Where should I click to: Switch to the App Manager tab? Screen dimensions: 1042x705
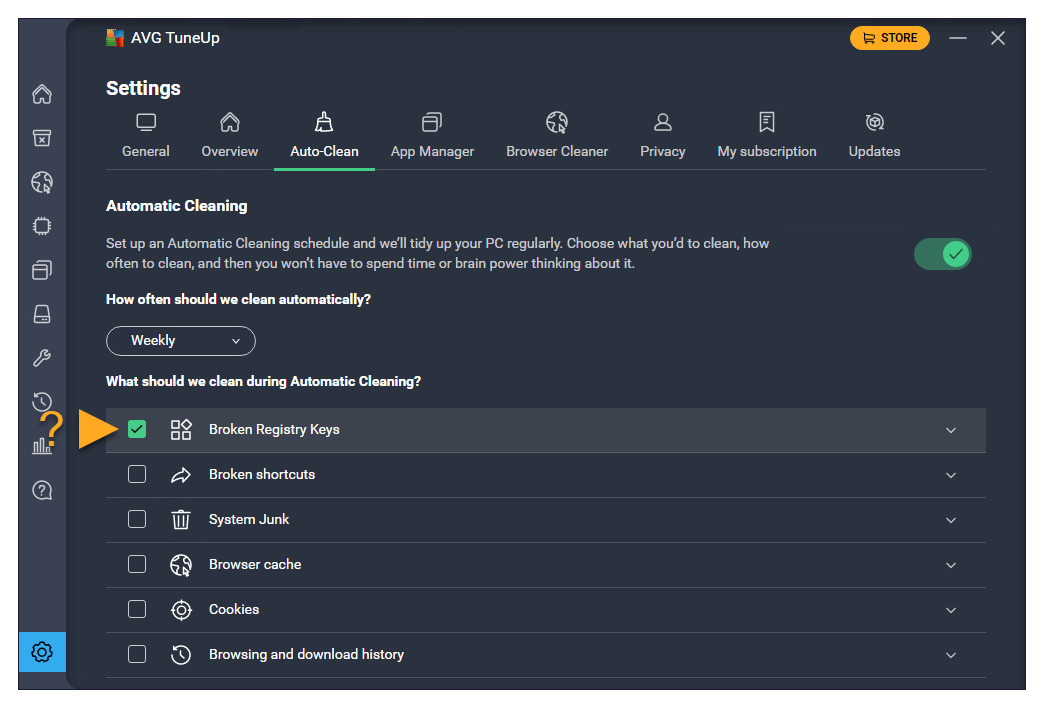coord(432,136)
